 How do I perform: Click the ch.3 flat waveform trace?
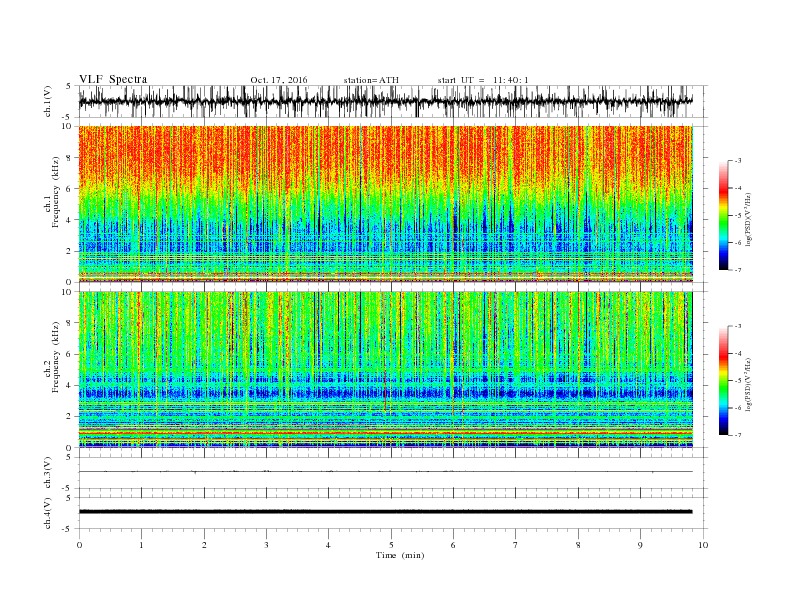click(x=386, y=472)
